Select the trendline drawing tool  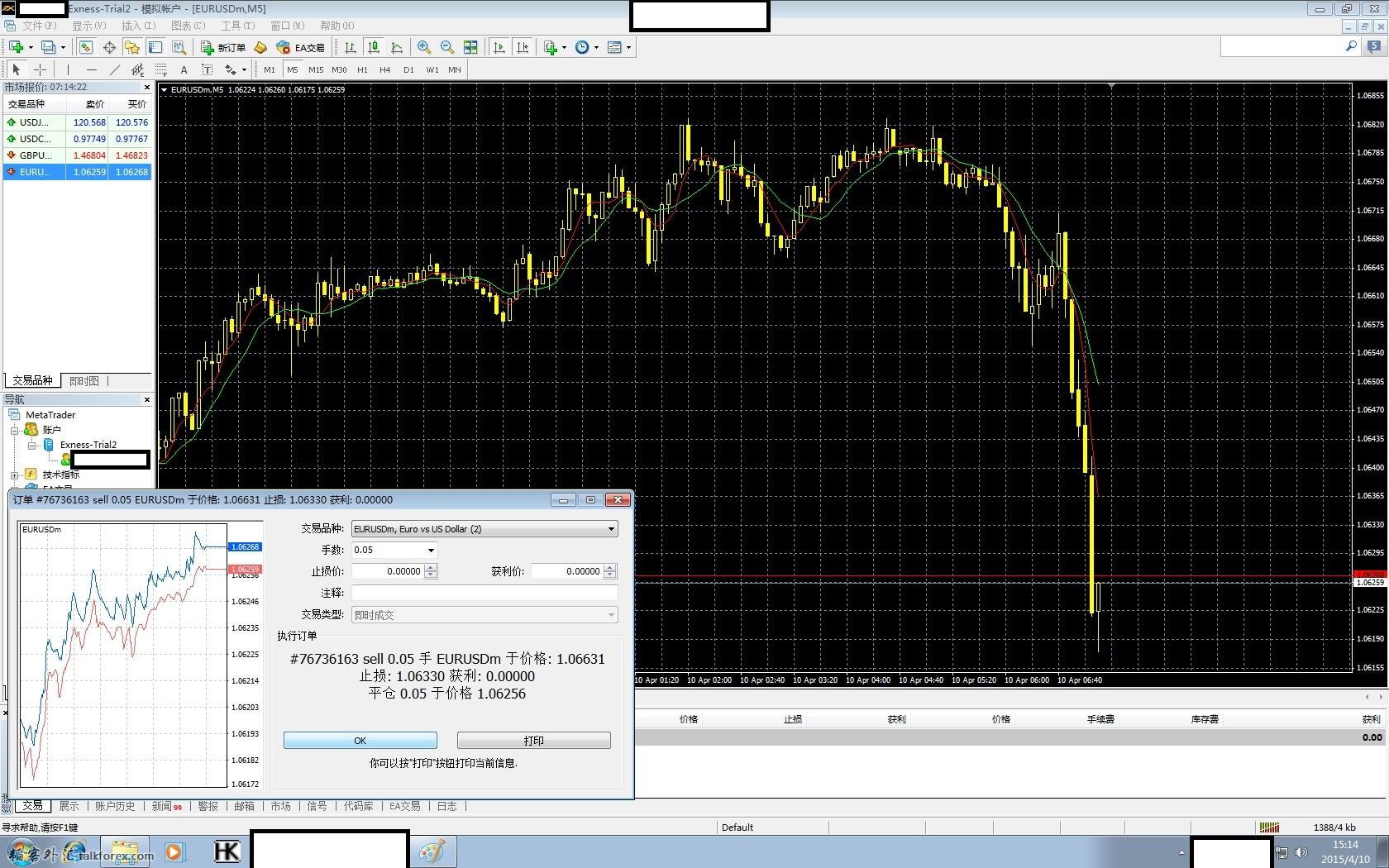coord(114,69)
